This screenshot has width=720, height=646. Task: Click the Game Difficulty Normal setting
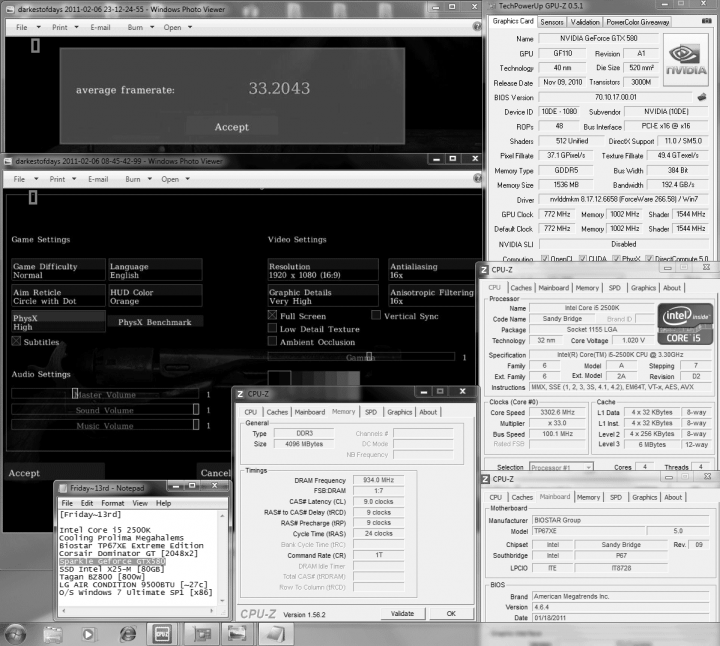click(58, 270)
